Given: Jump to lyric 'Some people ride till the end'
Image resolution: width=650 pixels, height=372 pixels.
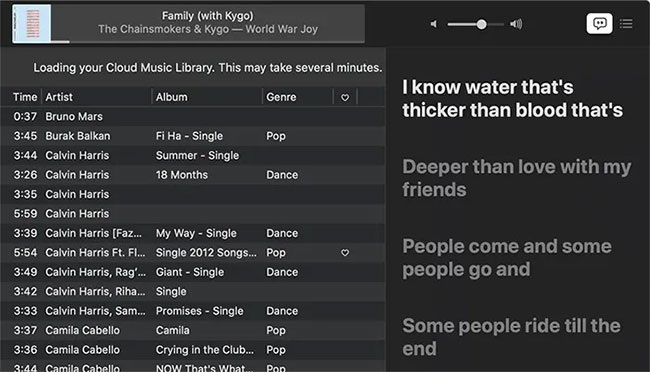Looking at the screenshot, I should point(511,337).
